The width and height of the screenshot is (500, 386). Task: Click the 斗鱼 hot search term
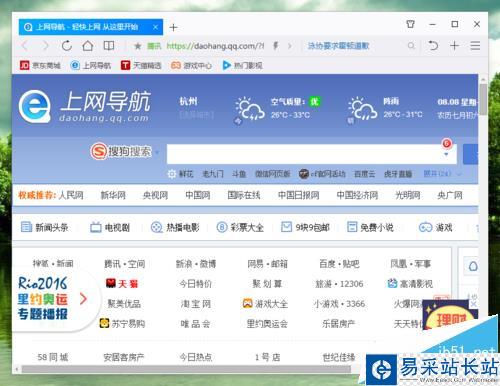point(239,174)
